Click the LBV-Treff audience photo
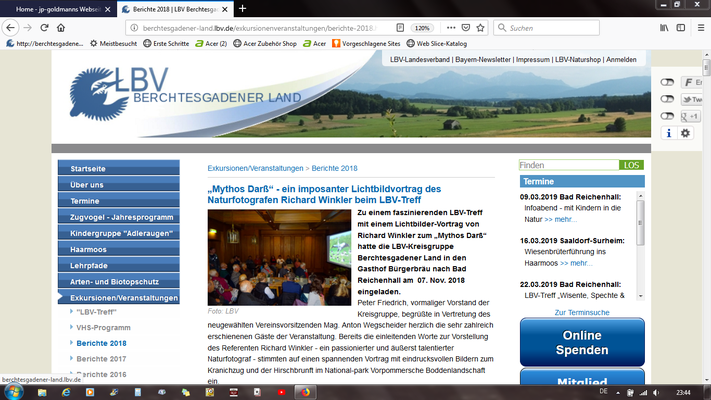This screenshot has width=711, height=400. click(279, 257)
